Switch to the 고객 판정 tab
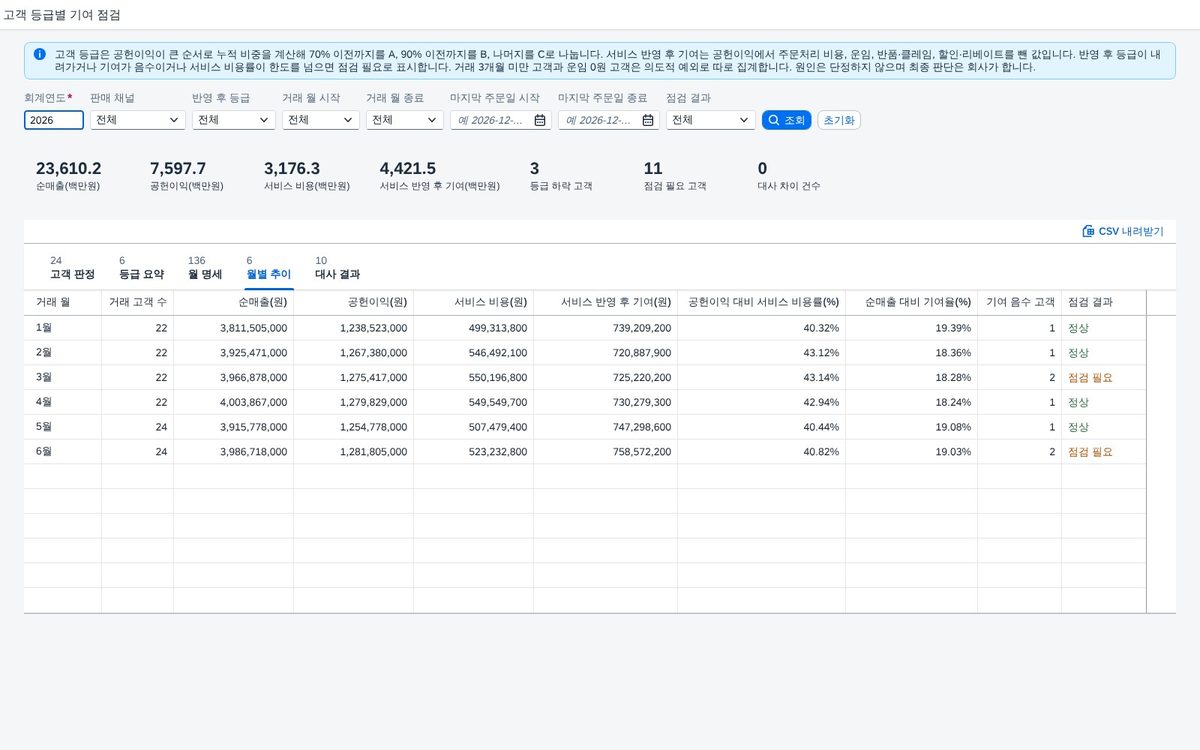This screenshot has height=750, width=1200. 72,268
